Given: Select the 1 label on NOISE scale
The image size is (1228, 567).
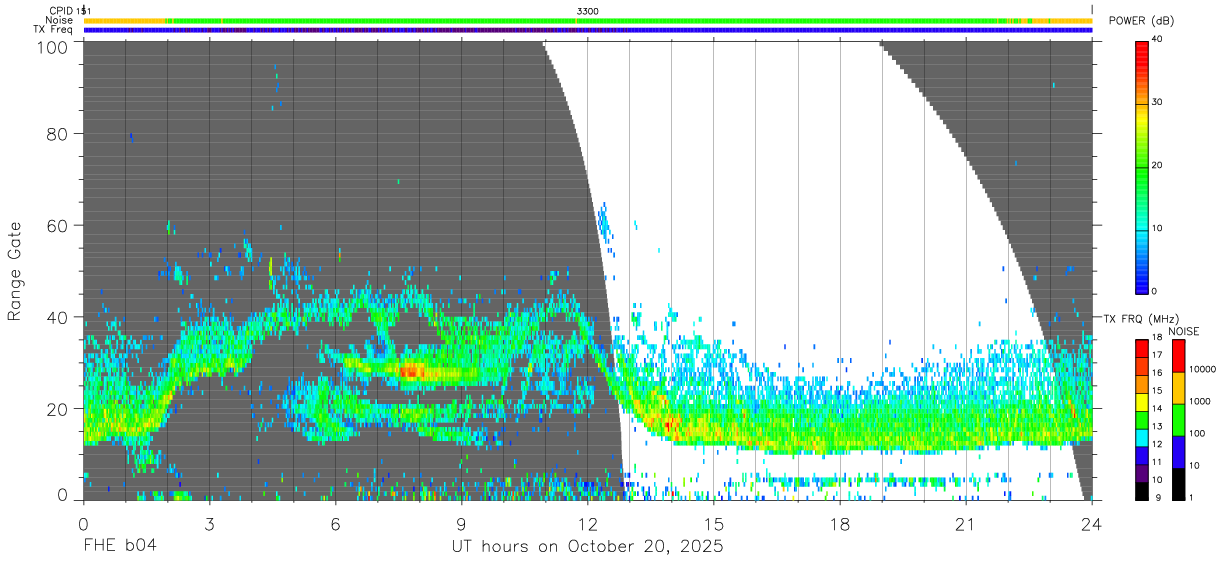Looking at the screenshot, I should (x=1191, y=498).
